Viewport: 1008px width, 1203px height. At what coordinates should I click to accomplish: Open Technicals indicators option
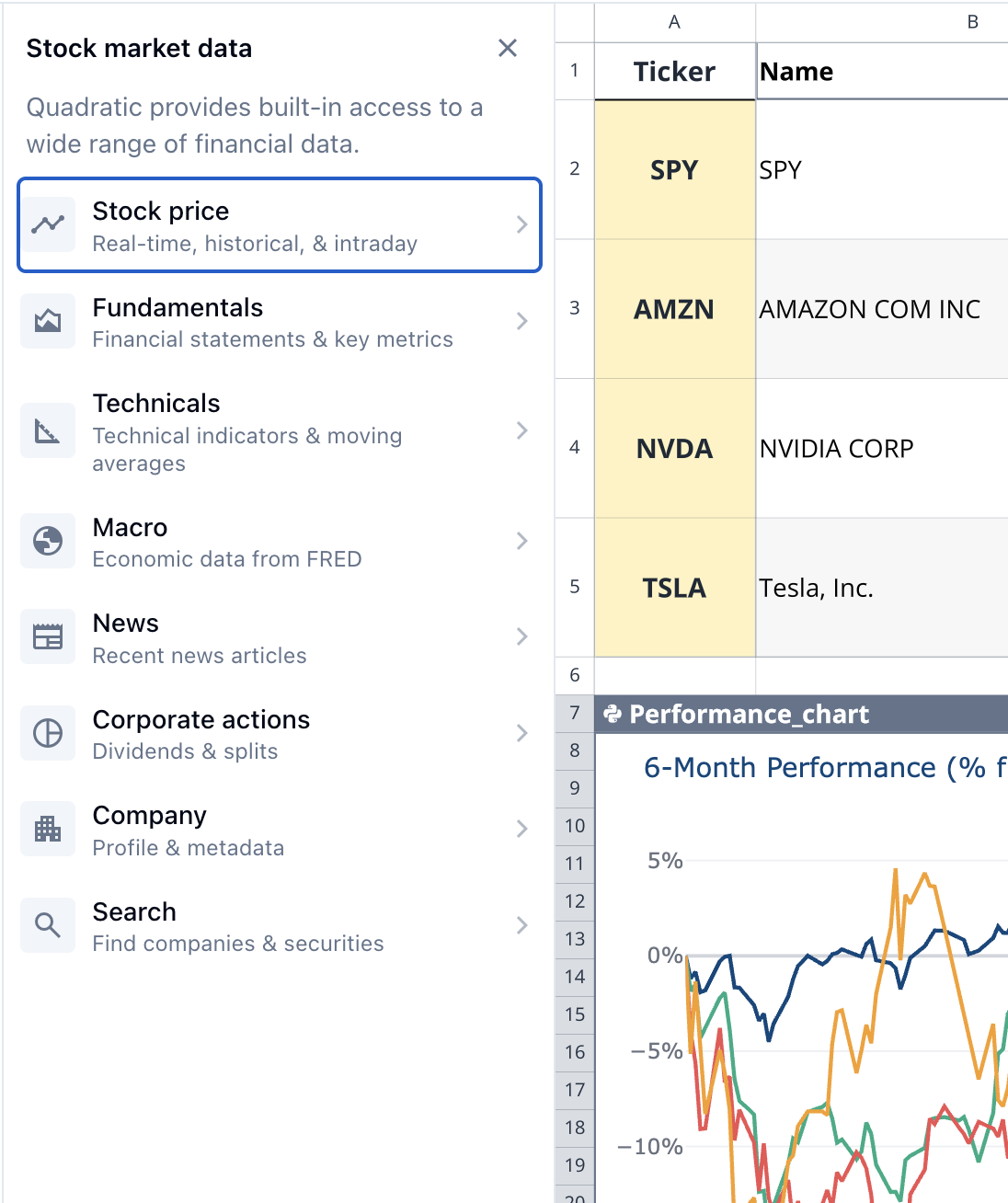pos(280,431)
